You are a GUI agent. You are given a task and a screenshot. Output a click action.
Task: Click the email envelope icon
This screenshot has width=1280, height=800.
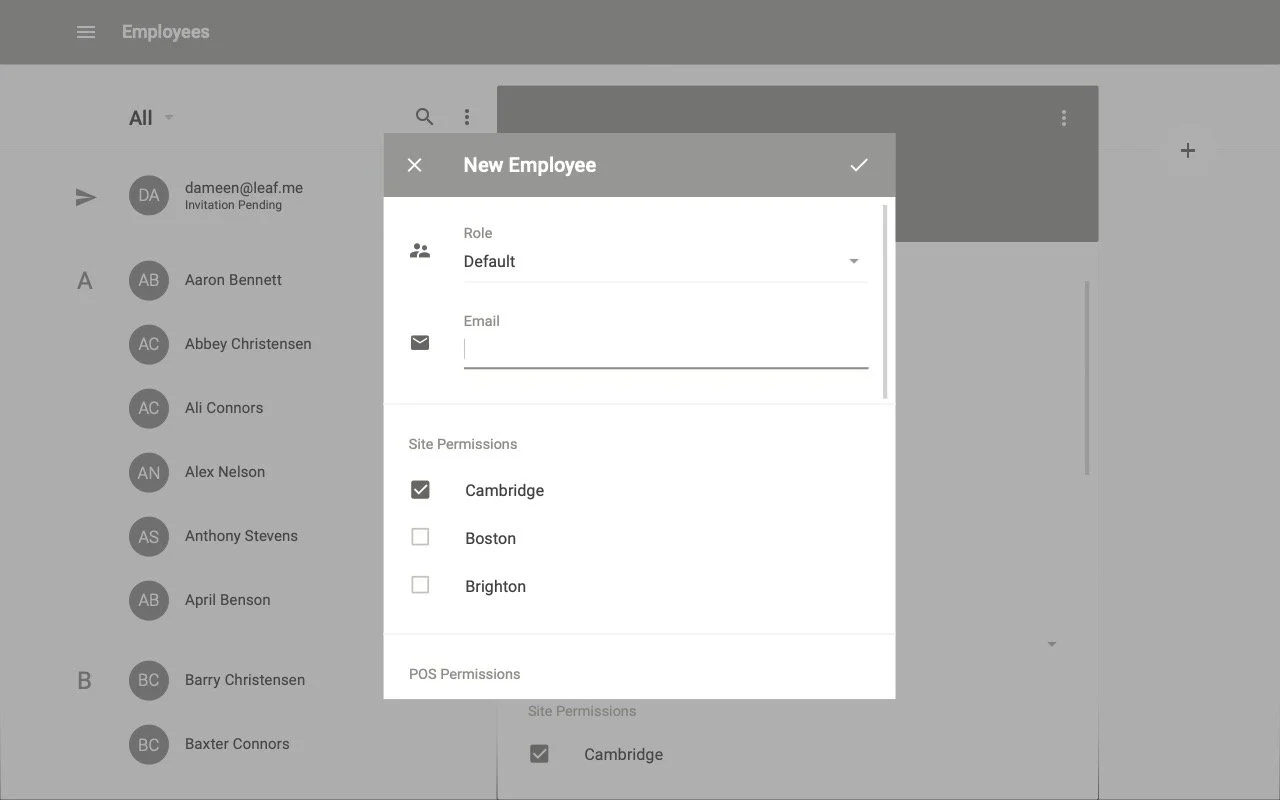click(419, 342)
